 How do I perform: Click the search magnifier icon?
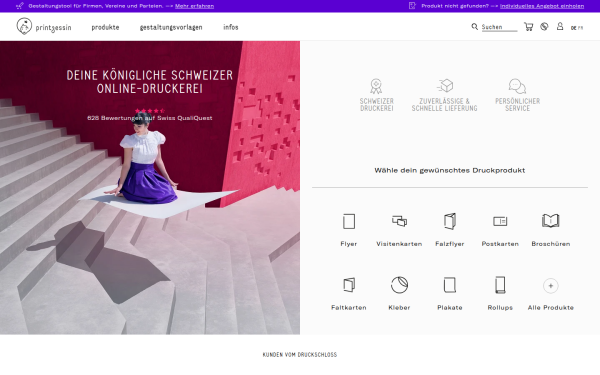click(x=474, y=26)
